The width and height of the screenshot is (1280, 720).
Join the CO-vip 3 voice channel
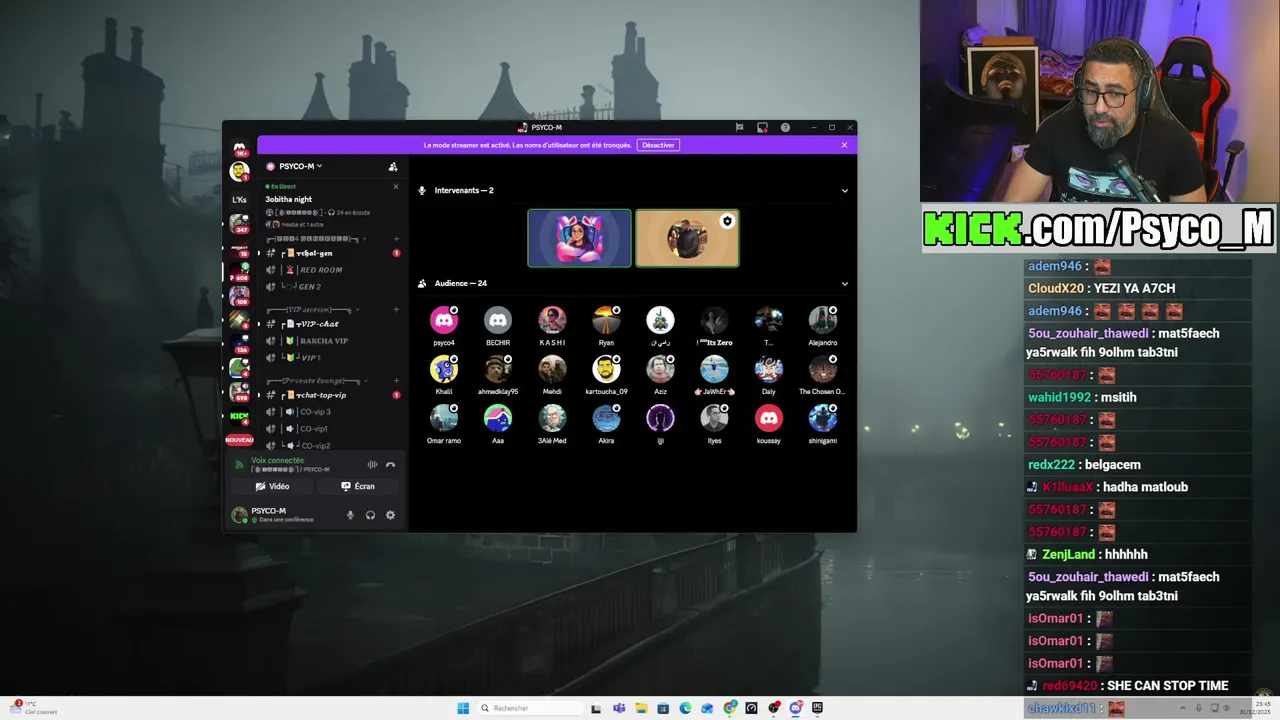point(333,412)
